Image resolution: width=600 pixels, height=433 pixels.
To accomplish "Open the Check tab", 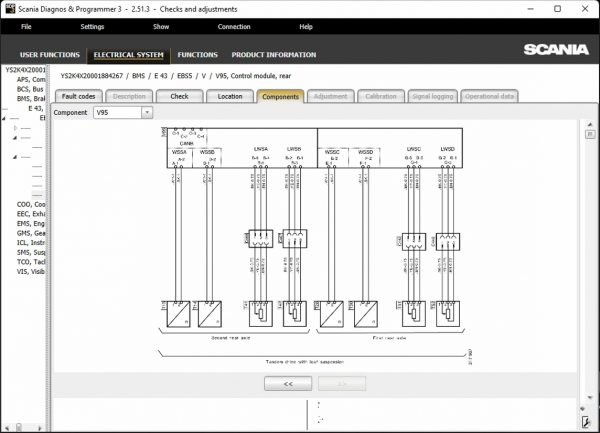I will pos(179,96).
